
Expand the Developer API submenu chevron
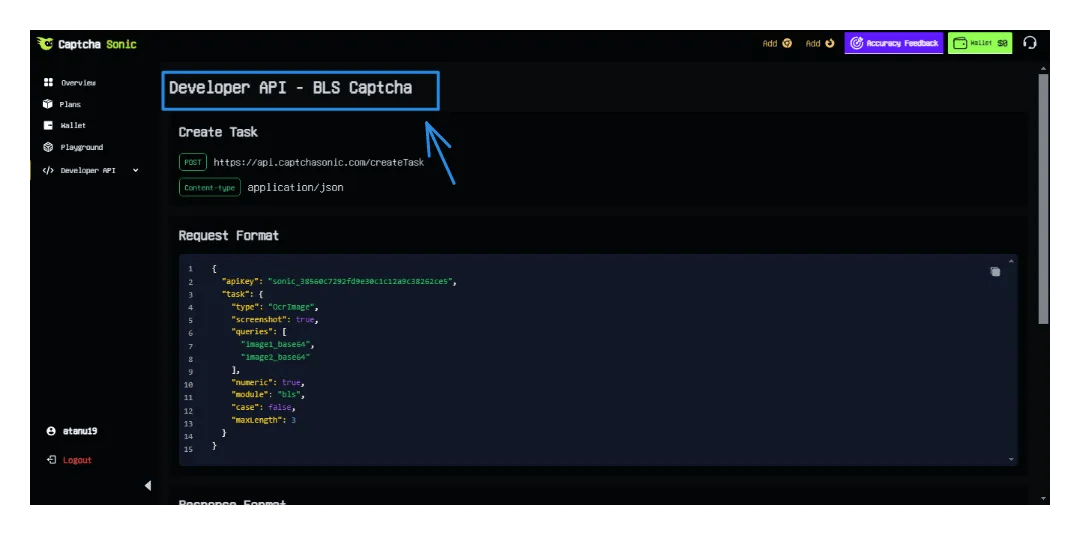pyautogui.click(x=136, y=171)
